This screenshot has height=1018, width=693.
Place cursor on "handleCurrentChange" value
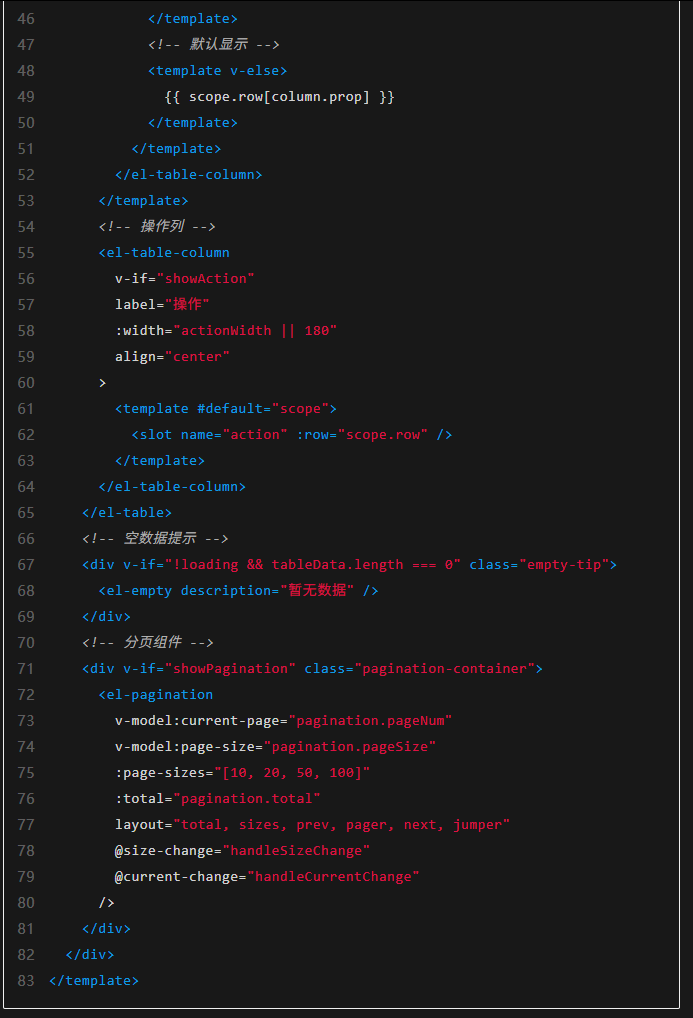click(x=332, y=877)
